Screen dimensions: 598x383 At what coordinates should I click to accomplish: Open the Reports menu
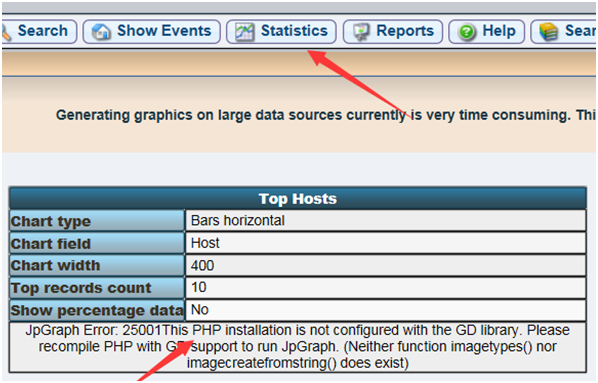[x=393, y=31]
